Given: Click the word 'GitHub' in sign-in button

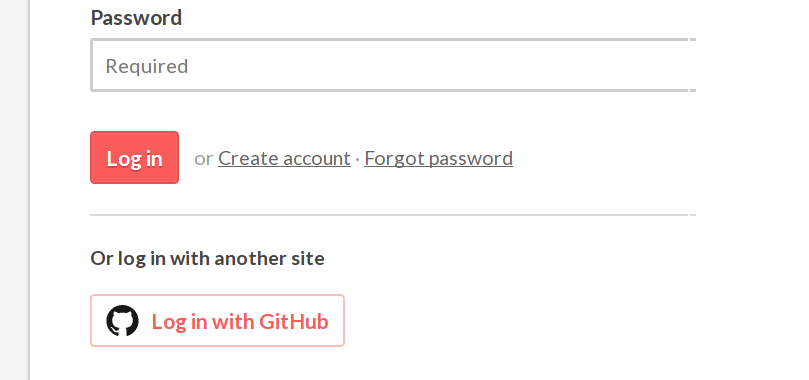Looking at the screenshot, I should [294, 321].
